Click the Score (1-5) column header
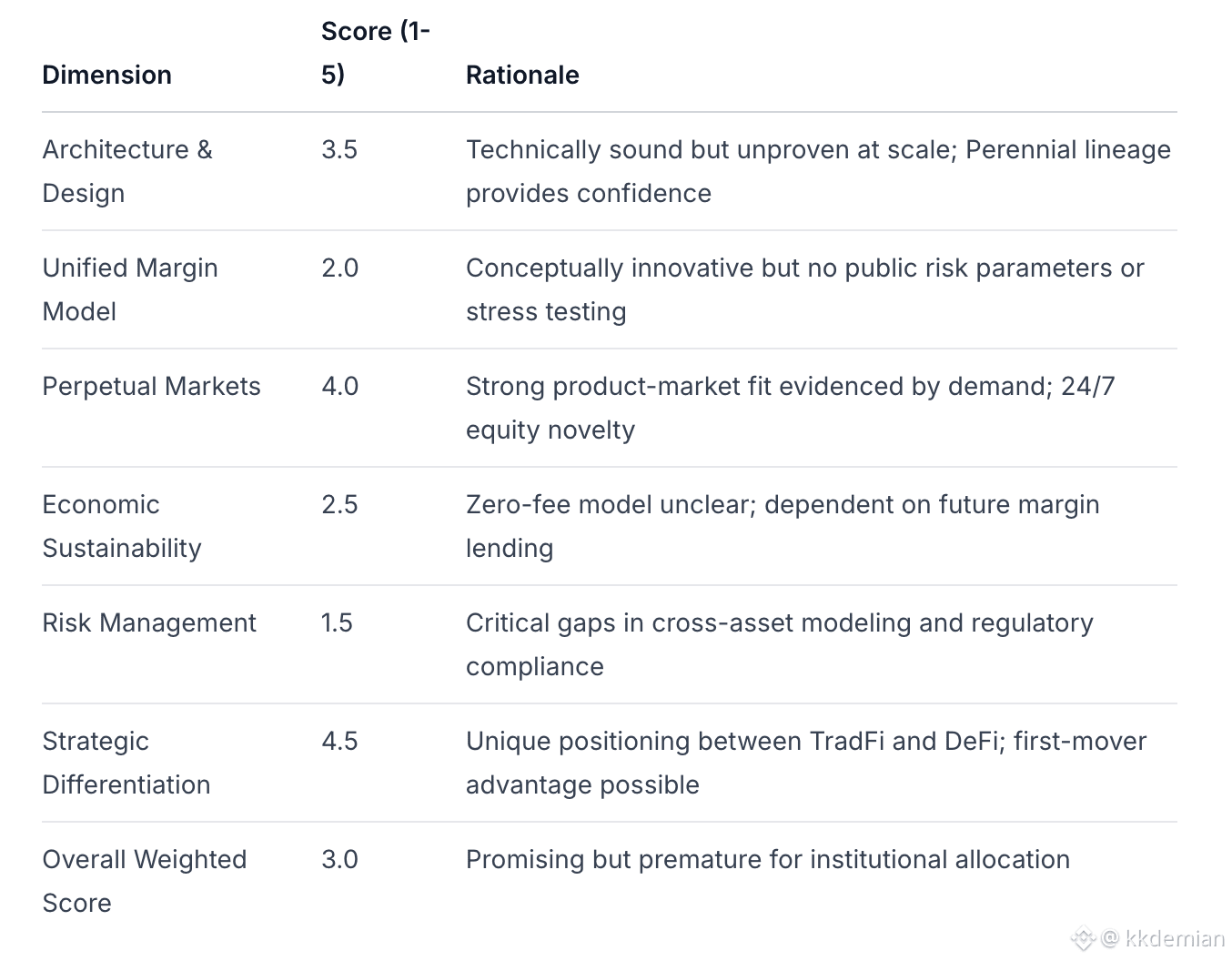 pyautogui.click(x=375, y=53)
